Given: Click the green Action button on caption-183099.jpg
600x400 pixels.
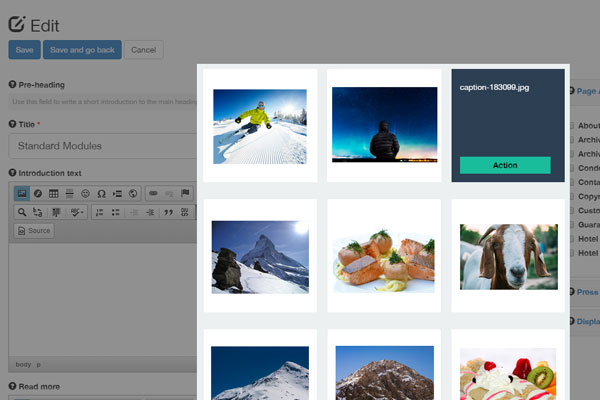Looking at the screenshot, I should click(505, 165).
